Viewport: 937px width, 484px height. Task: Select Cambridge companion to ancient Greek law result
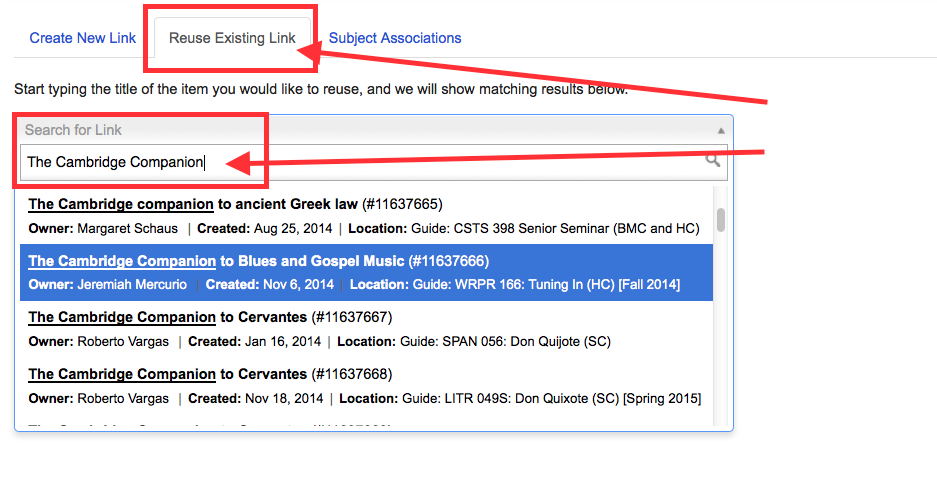(x=366, y=216)
